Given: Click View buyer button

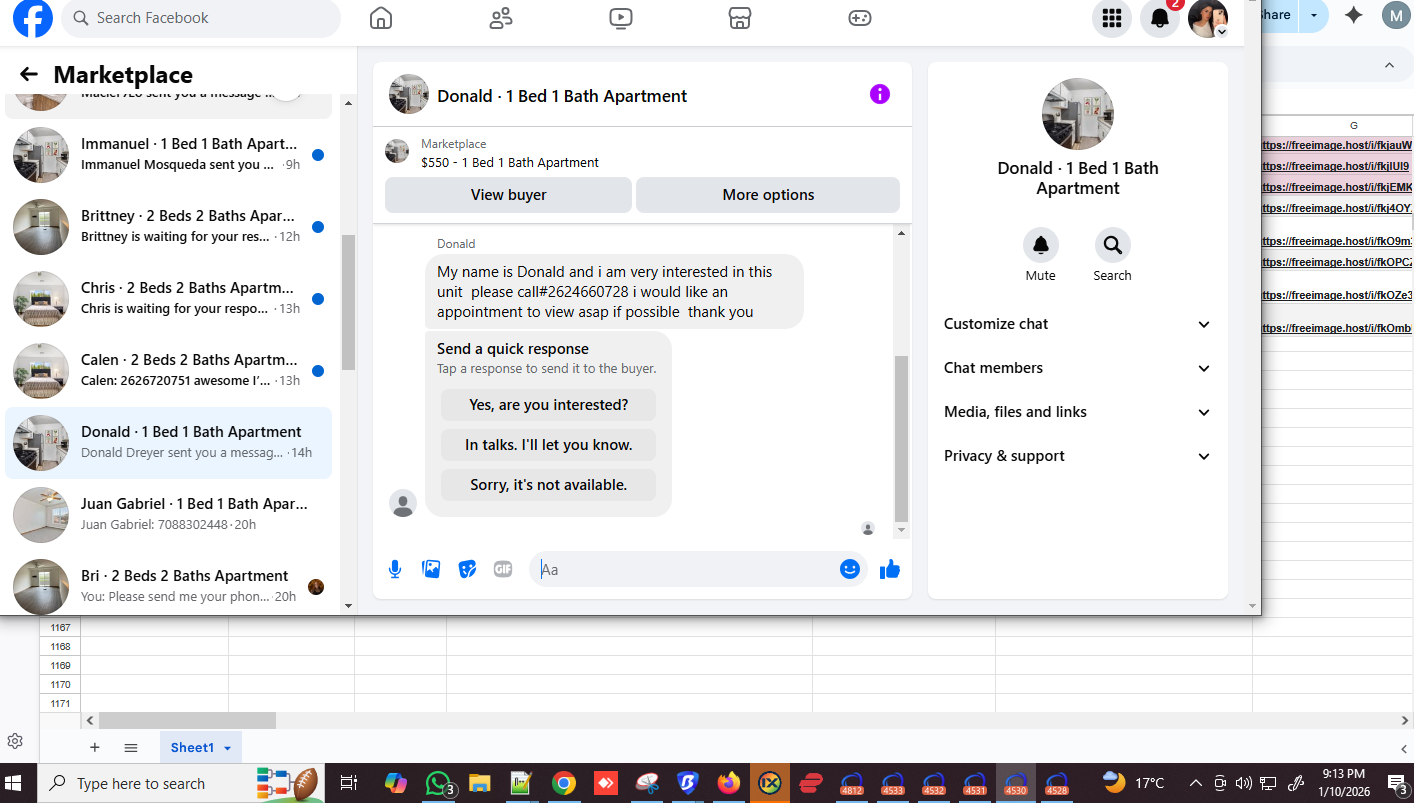Looking at the screenshot, I should (x=508, y=195).
